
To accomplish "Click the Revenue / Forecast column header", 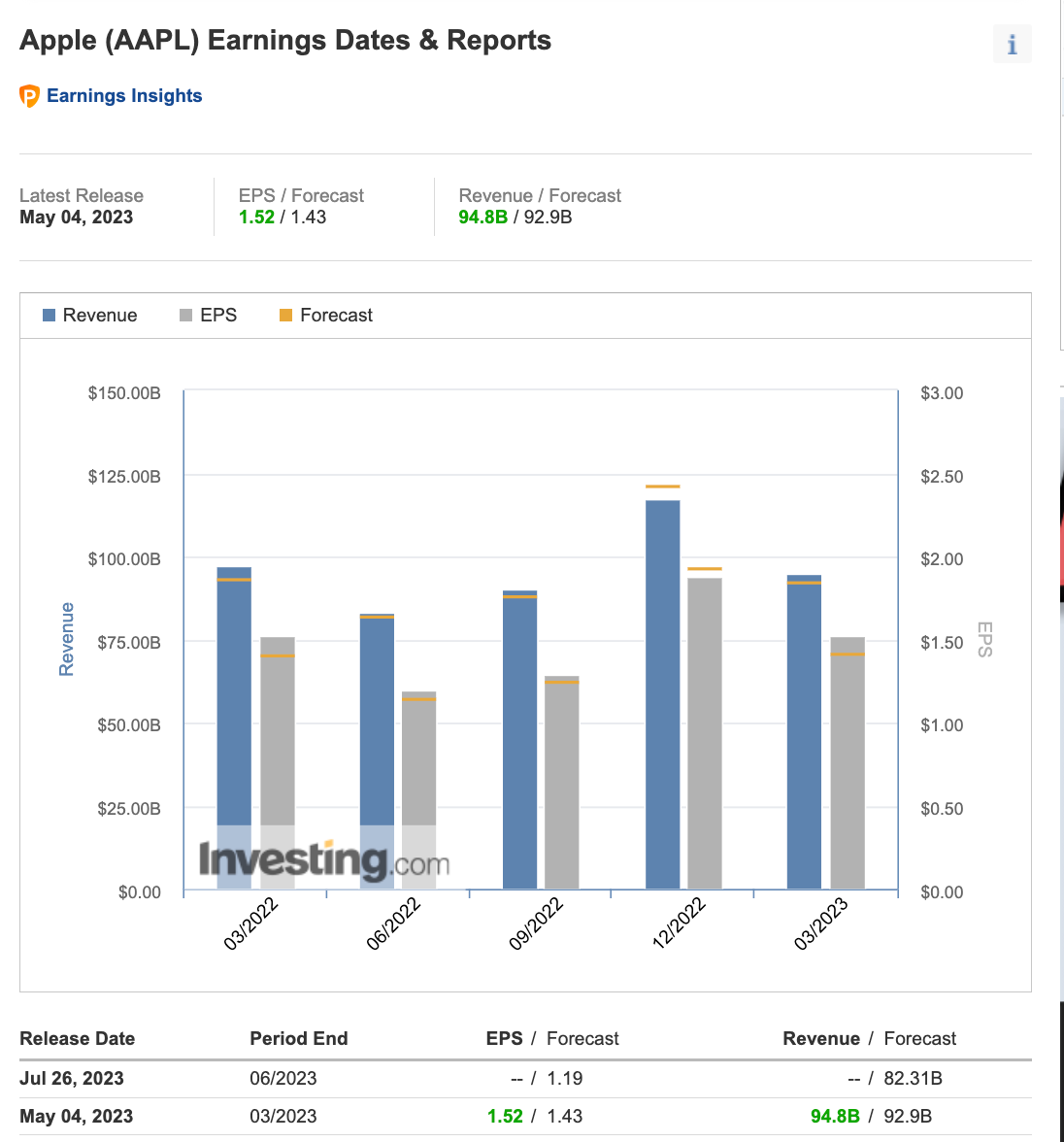I will click(870, 1039).
